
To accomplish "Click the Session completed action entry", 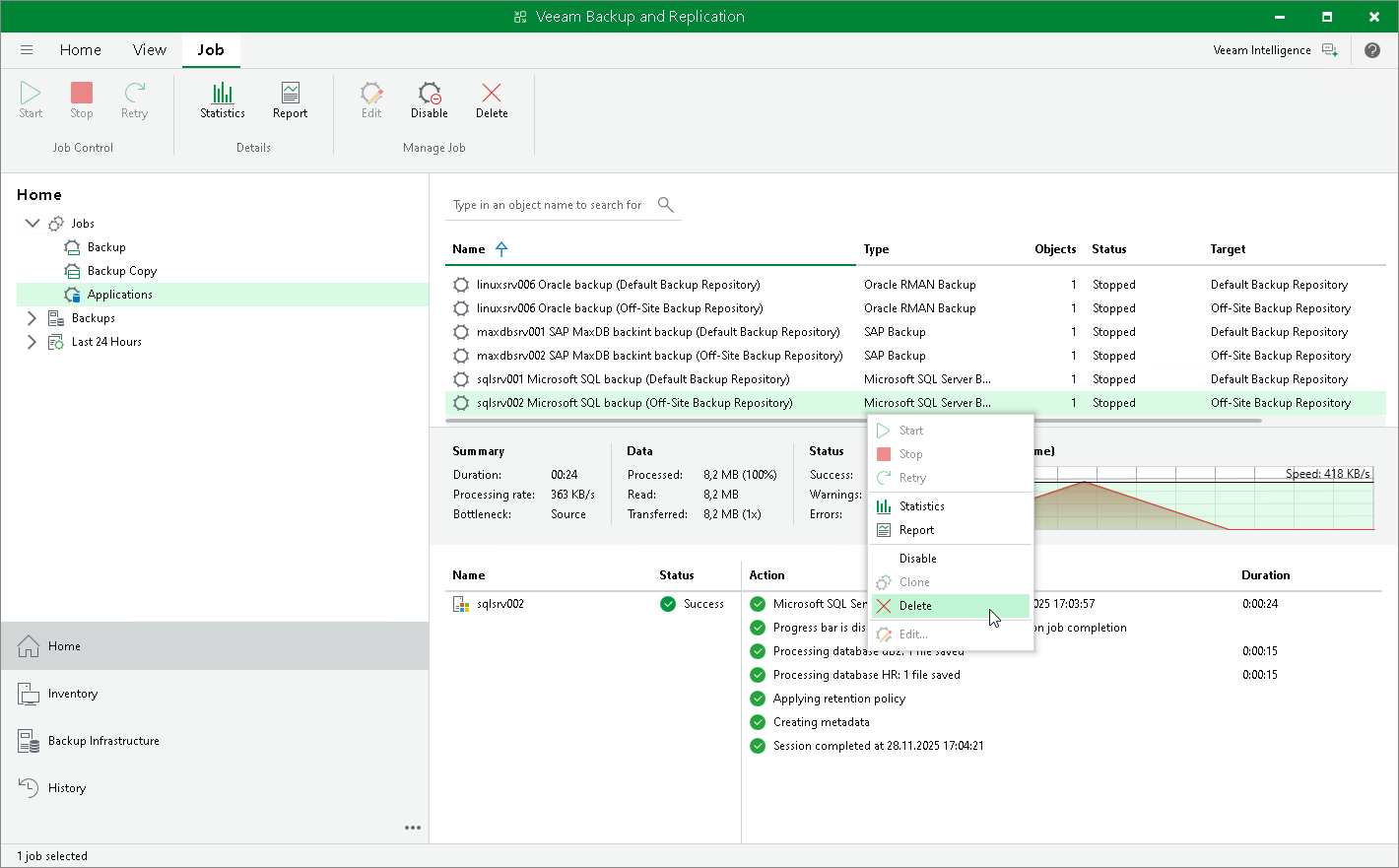I will [x=879, y=746].
